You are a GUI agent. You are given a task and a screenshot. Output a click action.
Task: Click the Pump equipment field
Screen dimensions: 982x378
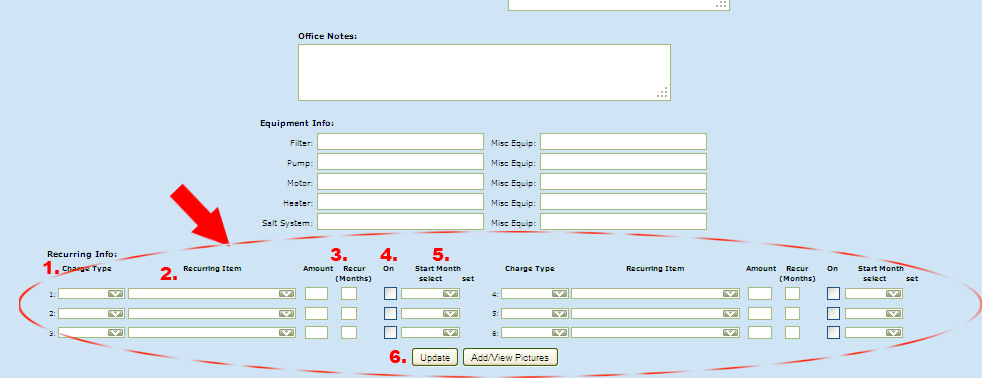click(x=400, y=161)
